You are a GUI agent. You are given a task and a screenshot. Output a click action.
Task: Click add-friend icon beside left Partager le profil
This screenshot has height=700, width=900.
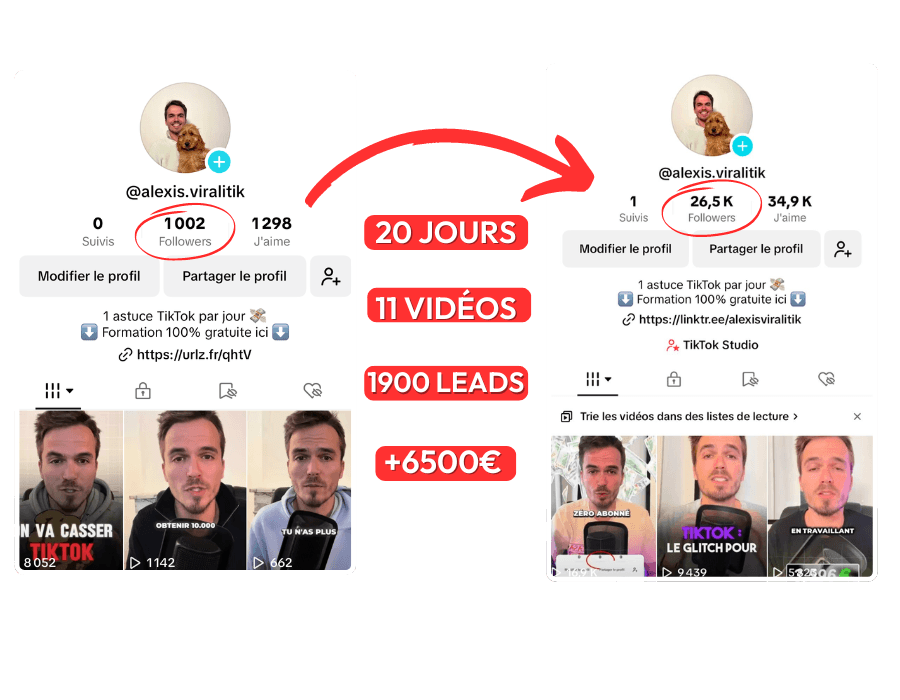click(331, 276)
